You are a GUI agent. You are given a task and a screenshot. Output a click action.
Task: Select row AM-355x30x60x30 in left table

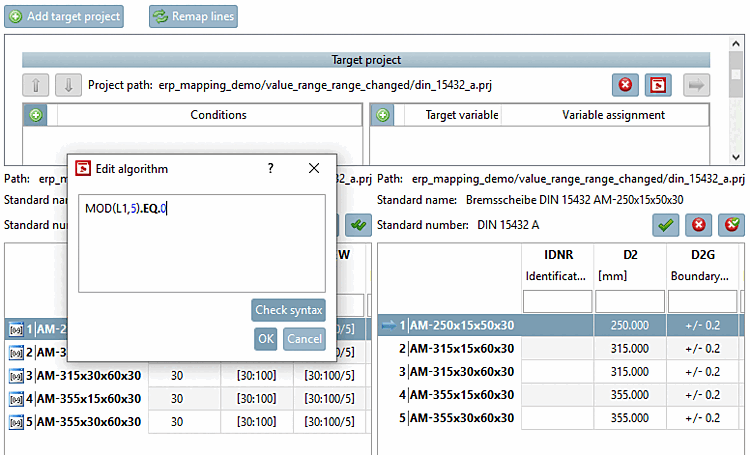[88, 422]
